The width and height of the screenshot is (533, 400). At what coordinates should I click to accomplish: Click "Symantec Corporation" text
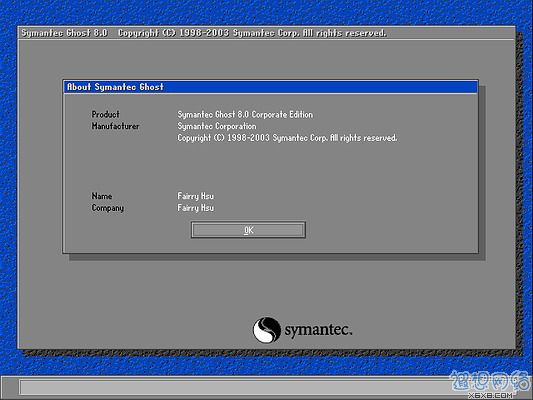[217, 126]
